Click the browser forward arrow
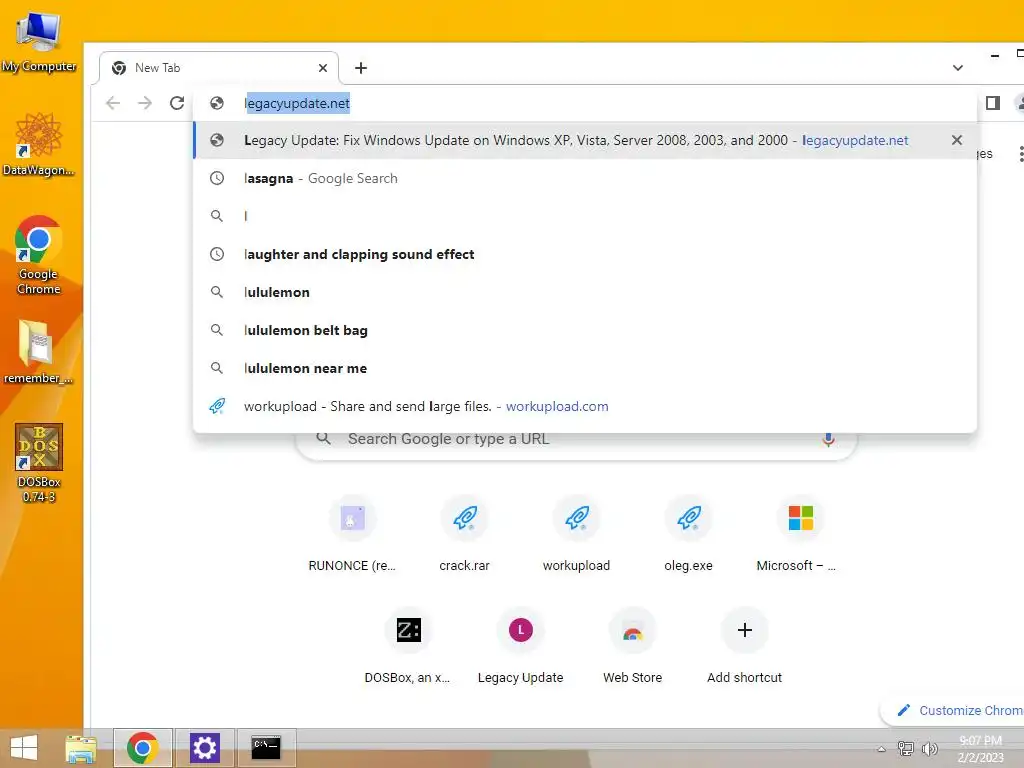Screen dimensions: 1024x768 click(145, 103)
